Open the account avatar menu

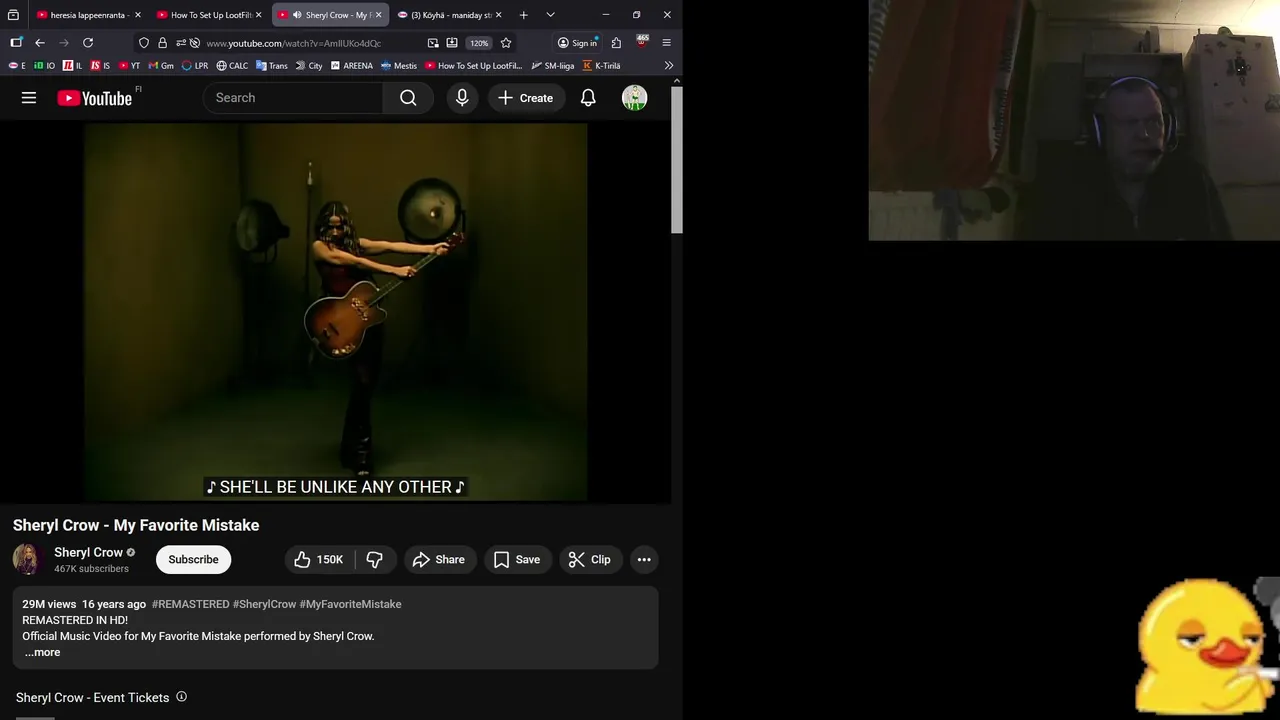635,98
